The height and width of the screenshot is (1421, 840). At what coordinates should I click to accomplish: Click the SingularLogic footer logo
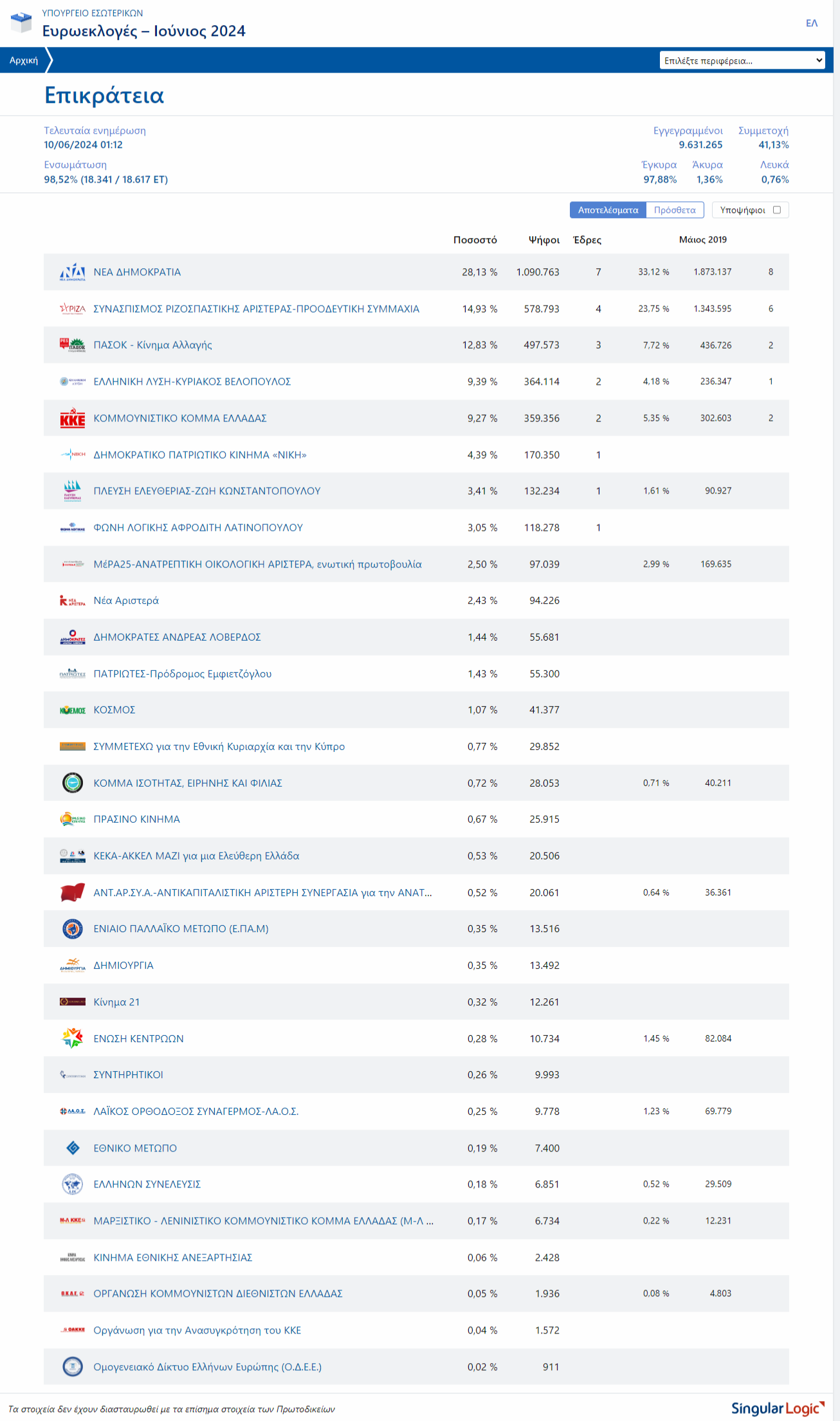pos(778,1408)
